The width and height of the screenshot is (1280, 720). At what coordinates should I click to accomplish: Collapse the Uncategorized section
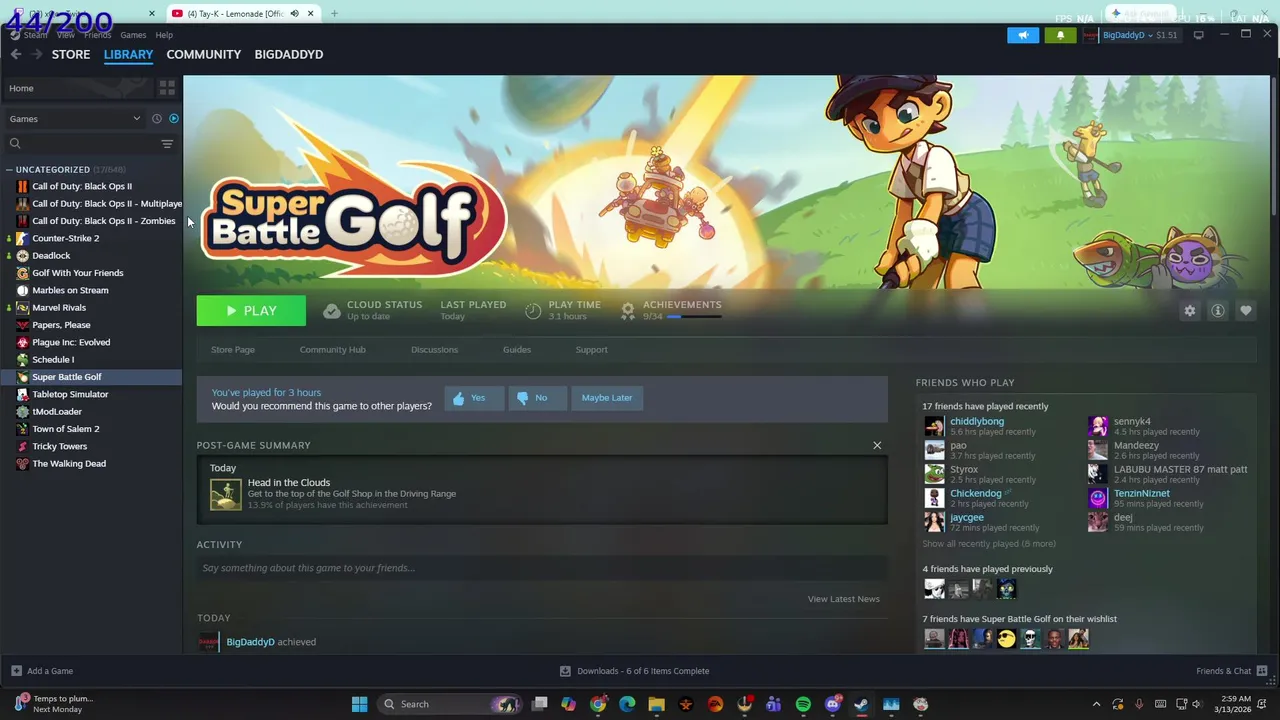[x=9, y=170]
